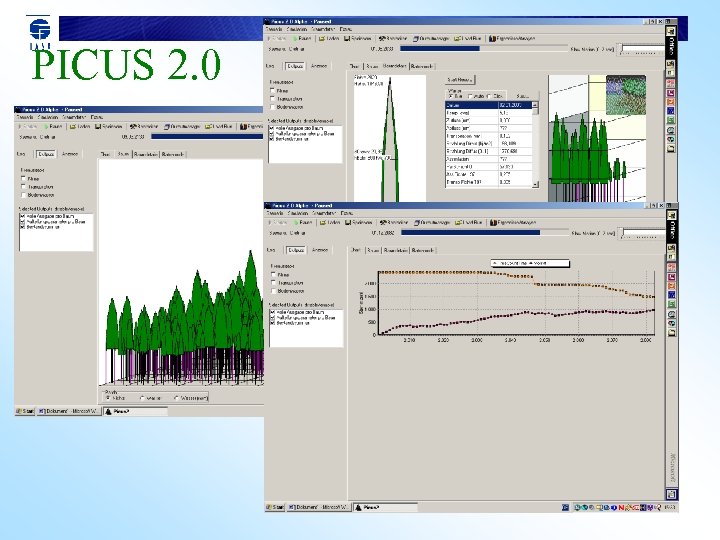The height and width of the screenshot is (540, 720).
Task: Click the blue Office shortcut icon beside the chart window
Action: (x=671, y=295)
